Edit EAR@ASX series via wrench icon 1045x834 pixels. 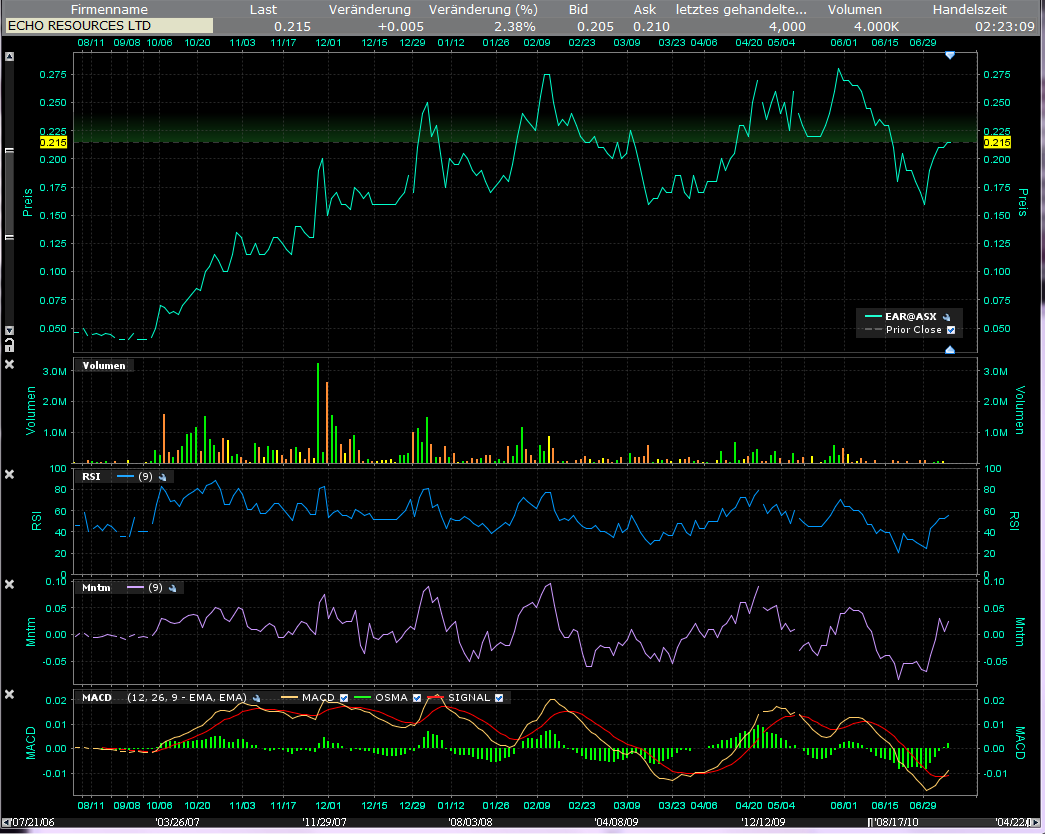946,316
